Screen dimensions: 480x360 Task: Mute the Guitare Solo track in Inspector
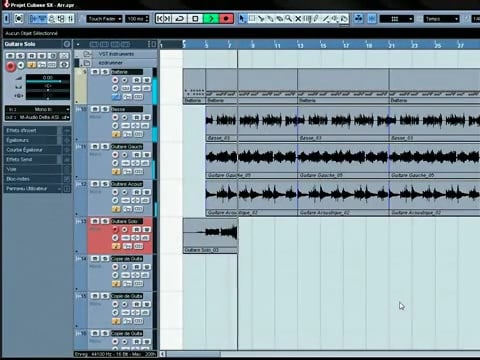10,56
